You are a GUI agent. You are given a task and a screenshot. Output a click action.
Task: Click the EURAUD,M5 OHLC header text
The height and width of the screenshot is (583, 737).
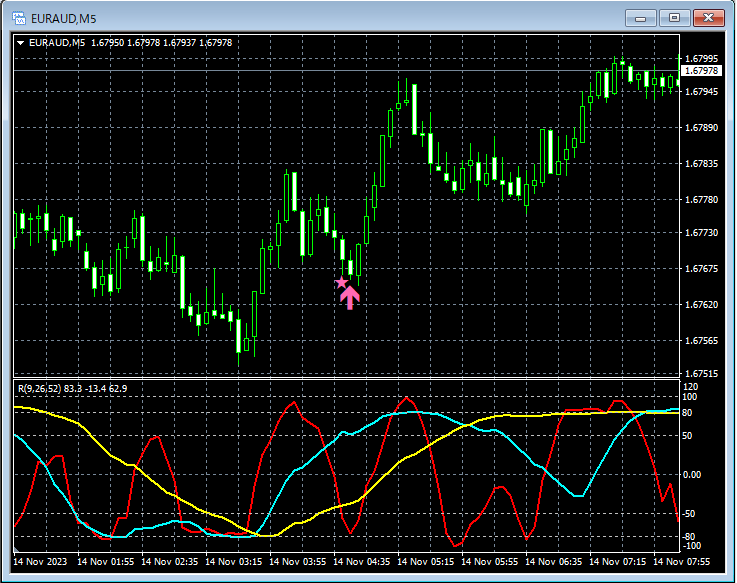click(130, 43)
